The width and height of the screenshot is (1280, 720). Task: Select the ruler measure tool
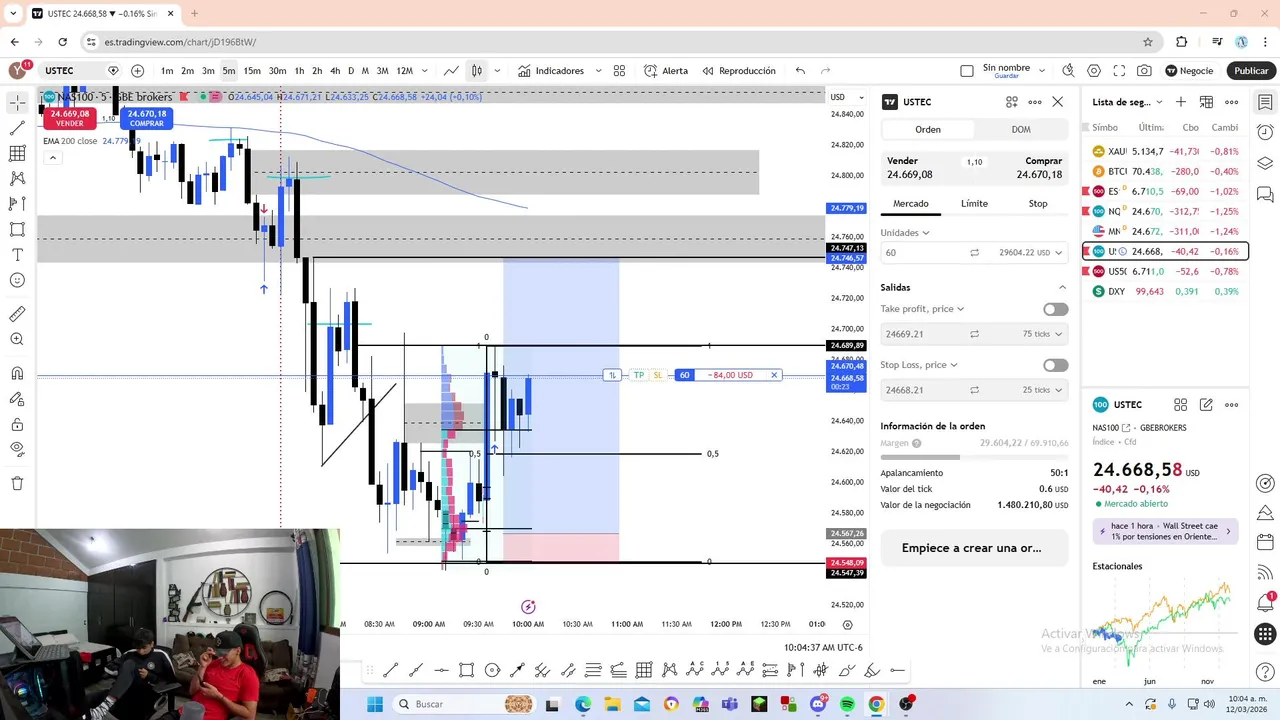click(x=17, y=314)
